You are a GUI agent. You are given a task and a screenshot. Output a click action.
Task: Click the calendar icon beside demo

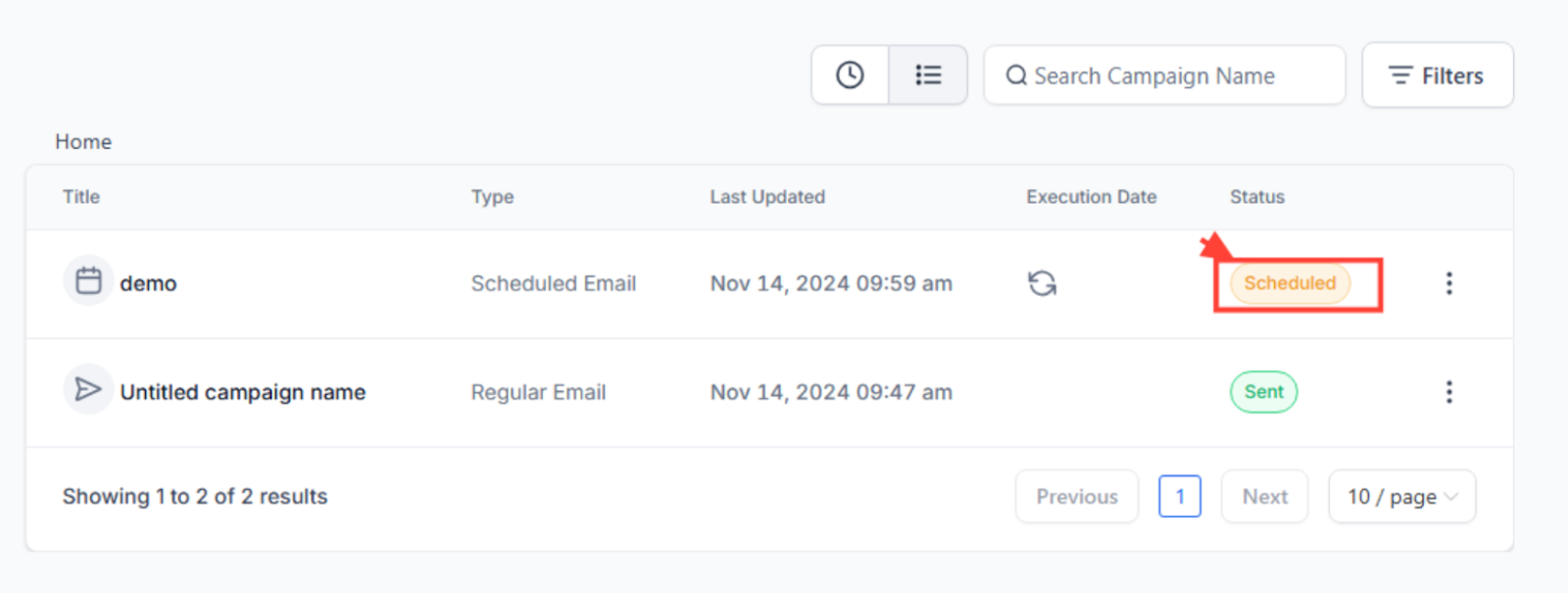click(x=88, y=281)
